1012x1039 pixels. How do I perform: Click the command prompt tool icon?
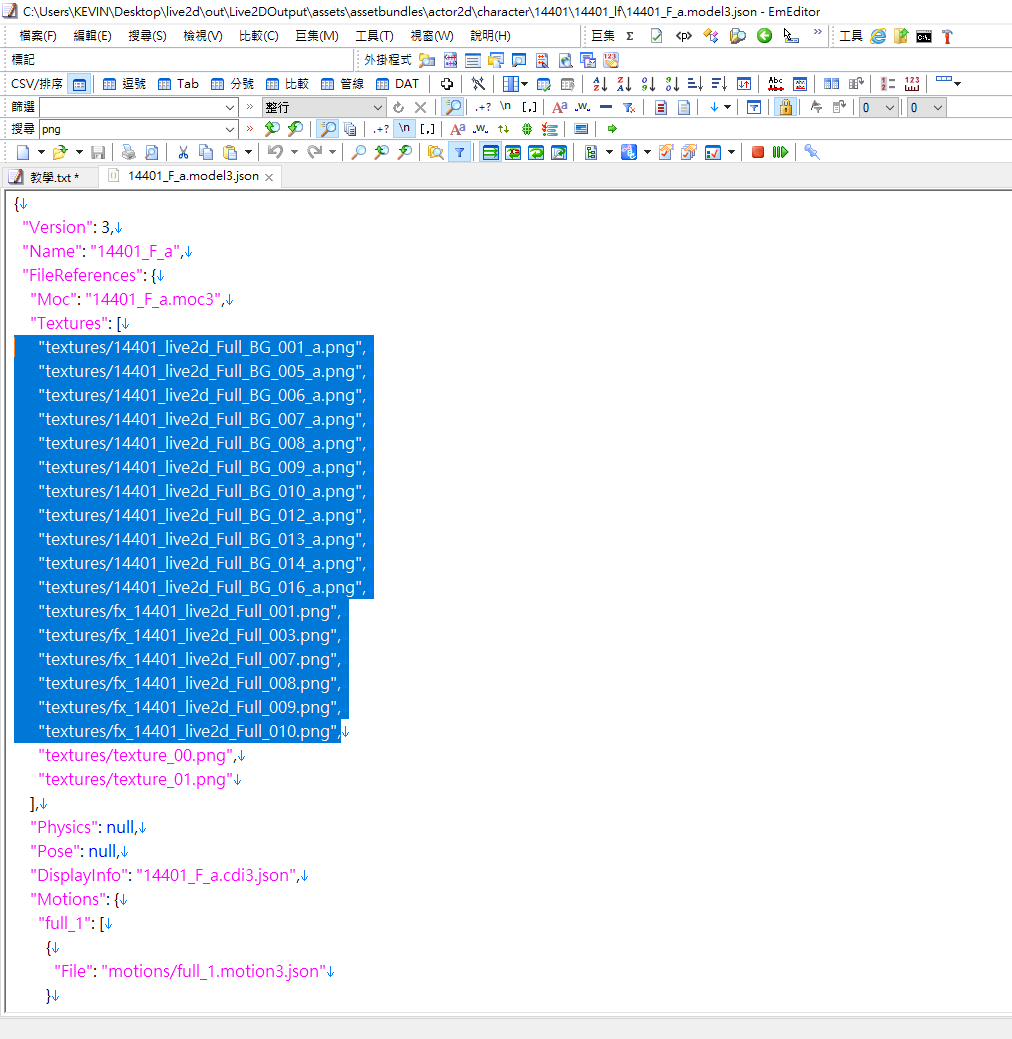coord(924,36)
